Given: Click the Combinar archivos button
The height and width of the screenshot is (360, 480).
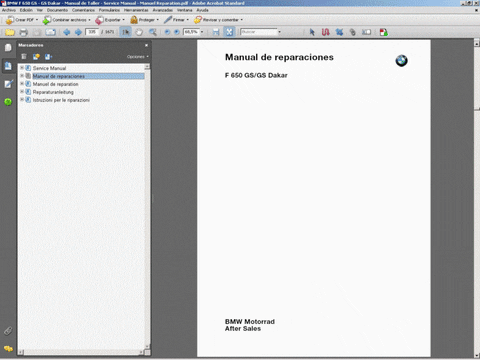Looking at the screenshot, I should [x=66, y=20].
